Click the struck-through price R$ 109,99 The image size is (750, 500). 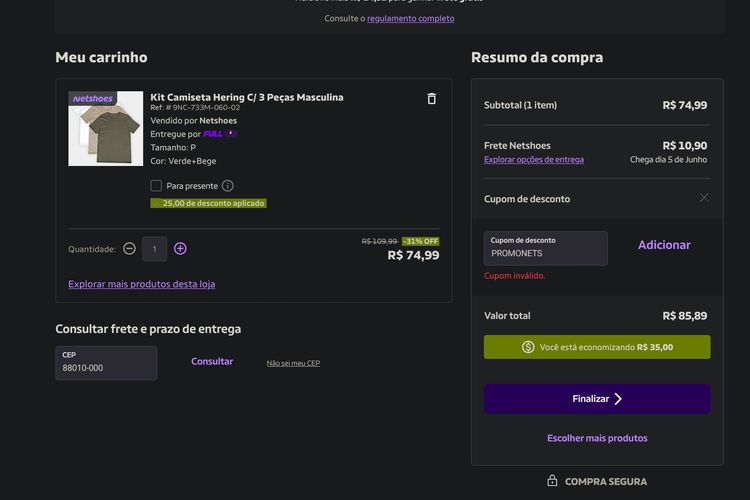click(379, 241)
